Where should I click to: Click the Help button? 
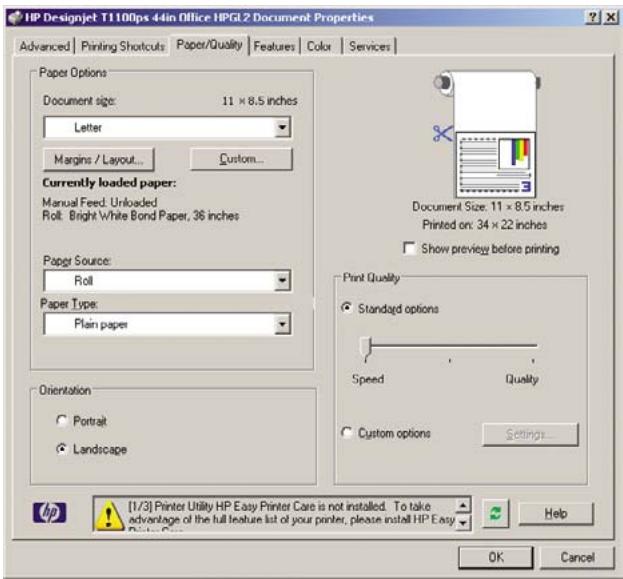556,513
